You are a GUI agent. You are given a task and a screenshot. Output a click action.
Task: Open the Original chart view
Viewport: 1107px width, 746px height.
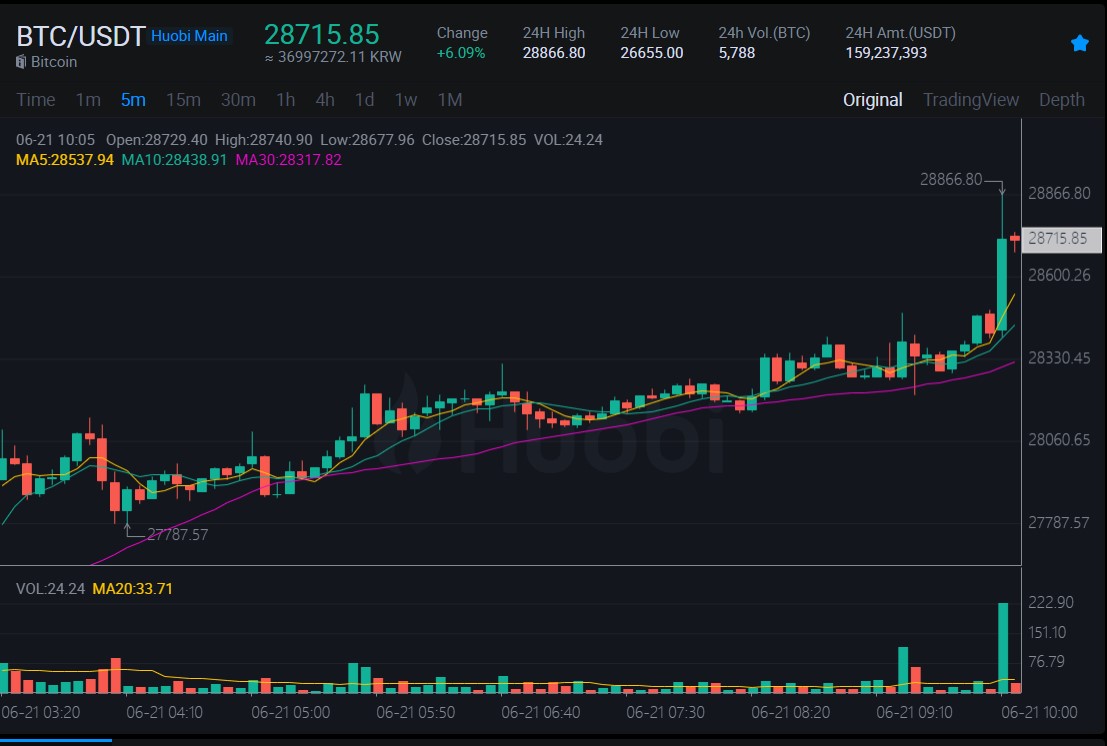pyautogui.click(x=873, y=100)
